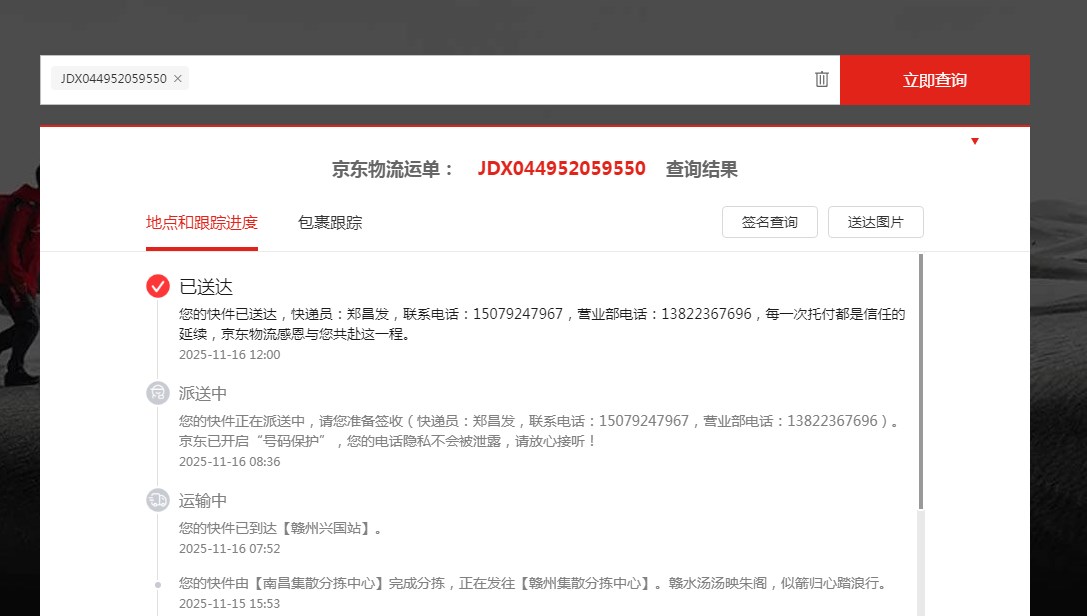The image size is (1087, 616).
Task: Click the truck icon beside 运输中
Action: point(158,500)
